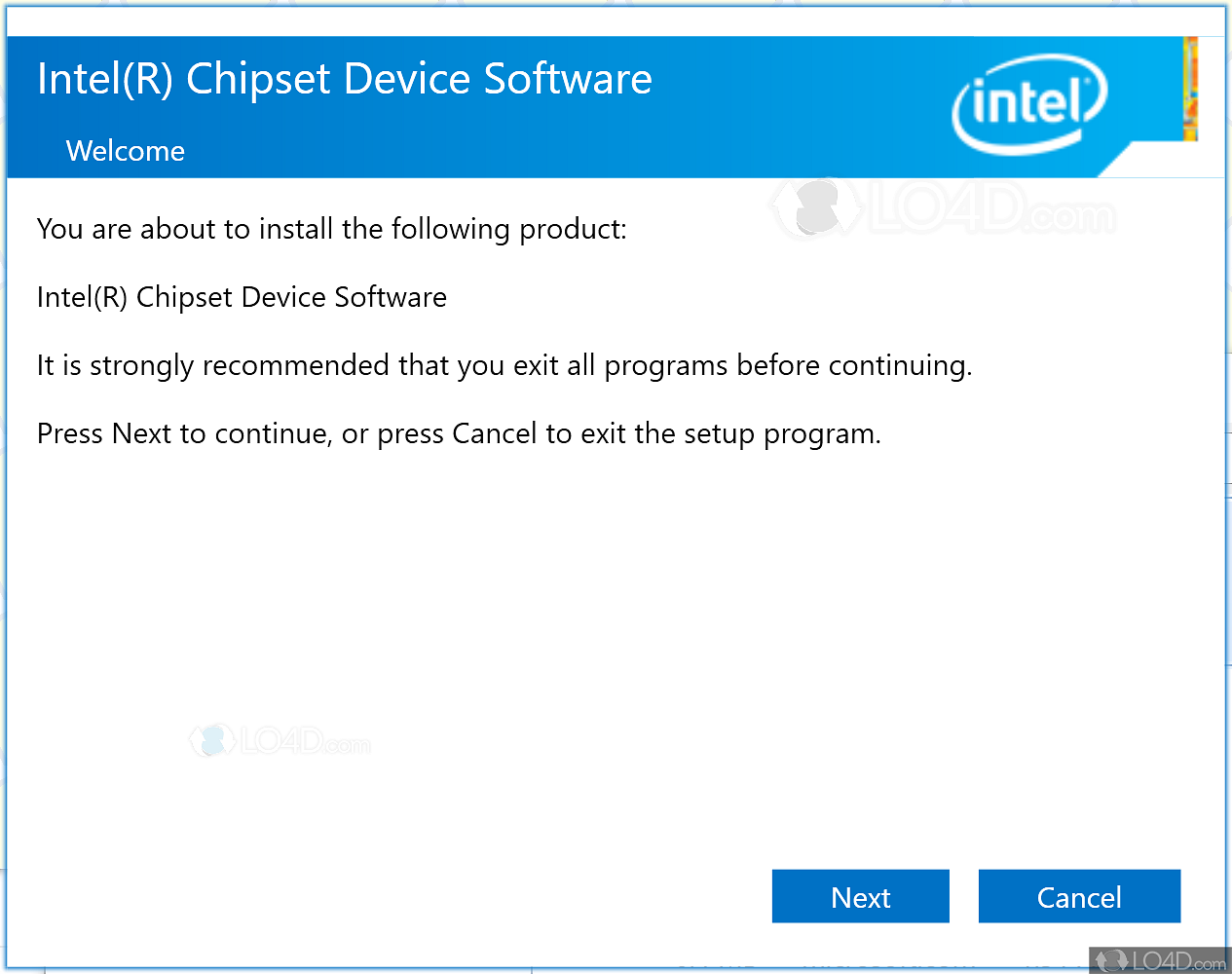Click the "Press Next to continue" instruction line
This screenshot has width=1232, height=974.
458,433
